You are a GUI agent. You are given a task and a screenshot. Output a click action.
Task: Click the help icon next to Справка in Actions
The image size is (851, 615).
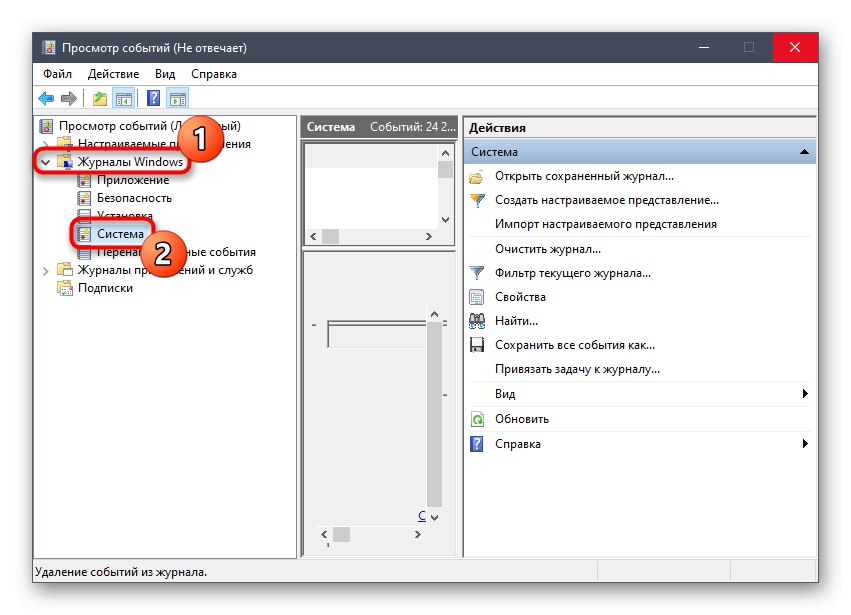(477, 444)
